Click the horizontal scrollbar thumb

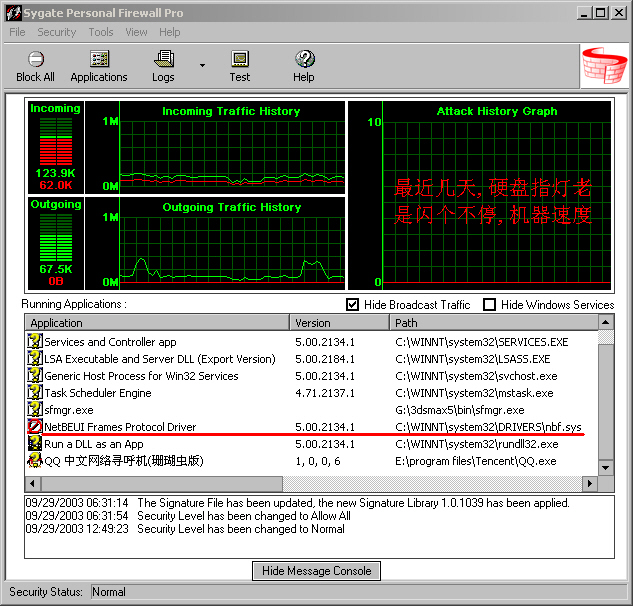coord(161,483)
